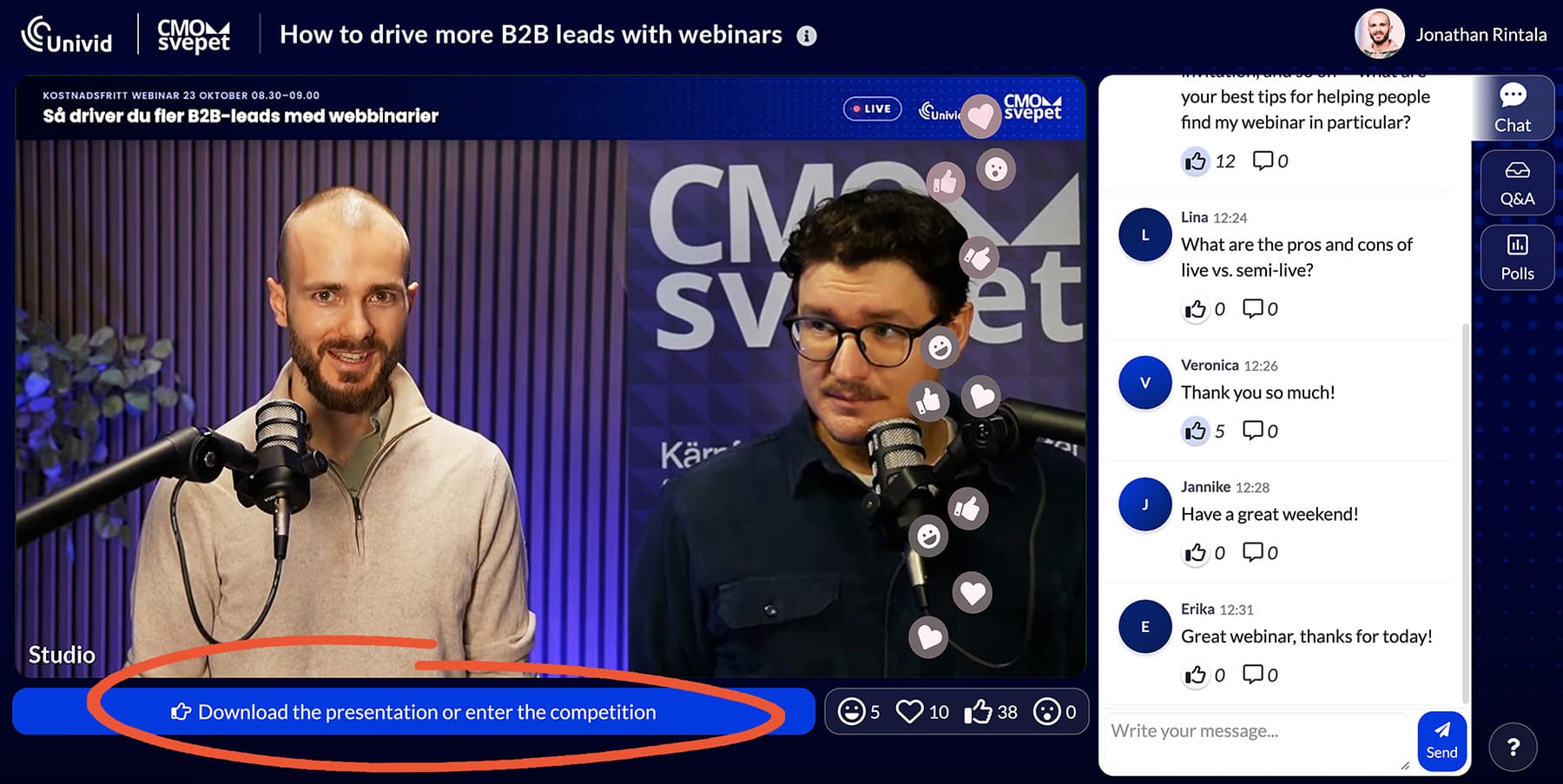Like Jannike's Have a great weekend message
The width and height of the screenshot is (1563, 784).
[1196, 553]
